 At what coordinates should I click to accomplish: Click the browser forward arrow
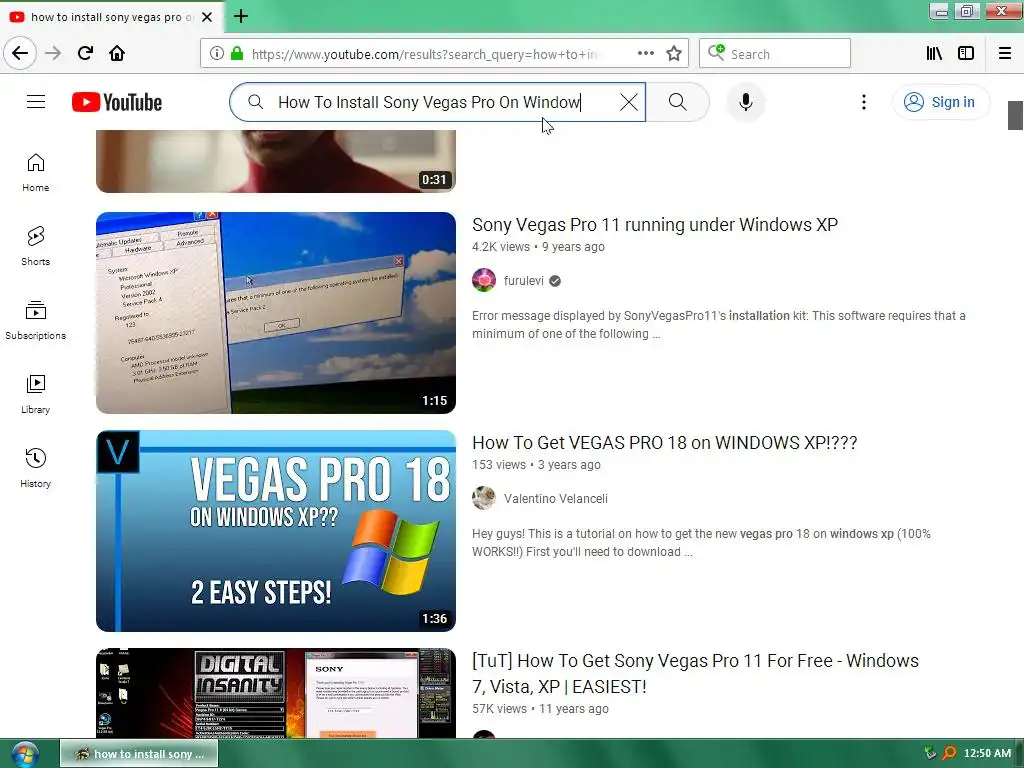coord(53,53)
